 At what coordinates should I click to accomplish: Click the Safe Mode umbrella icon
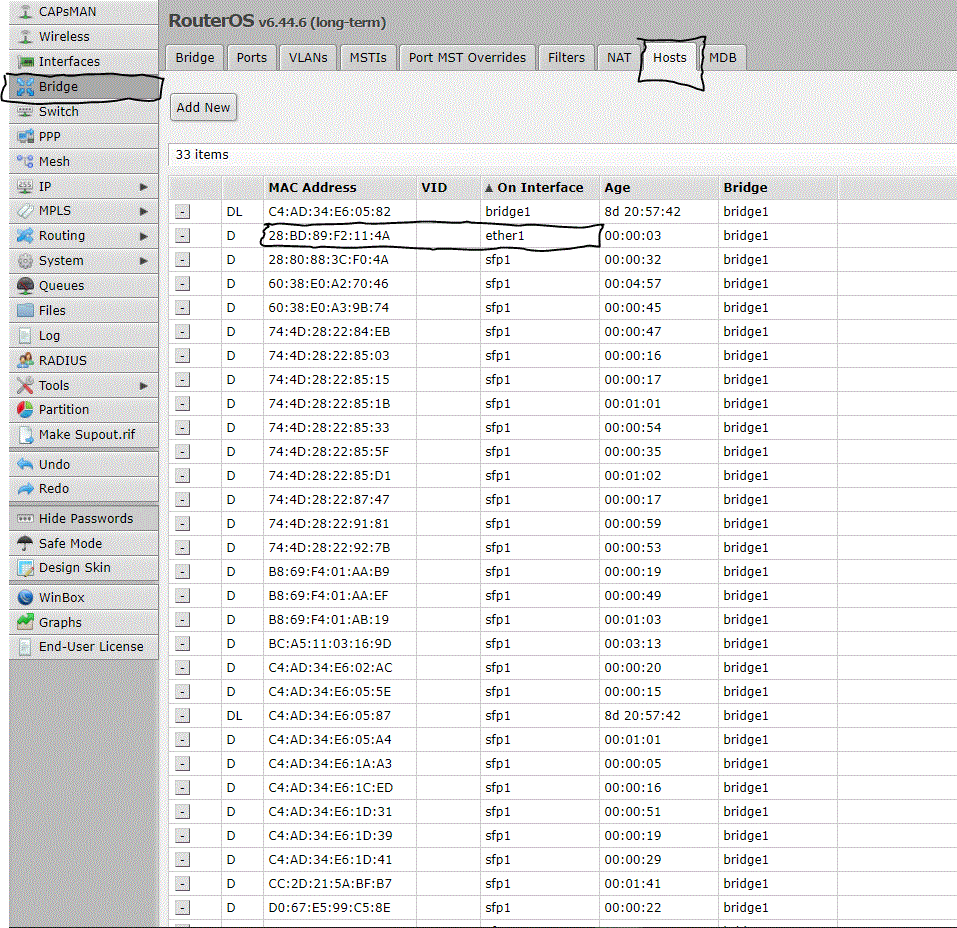25,544
